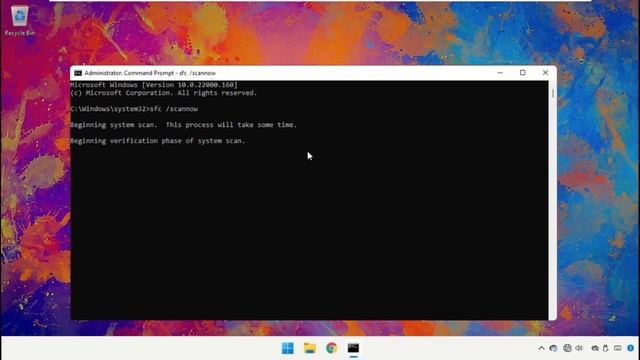Click the 'Microsoft Windows [Version' line
The image size is (640, 360).
[x=154, y=85]
